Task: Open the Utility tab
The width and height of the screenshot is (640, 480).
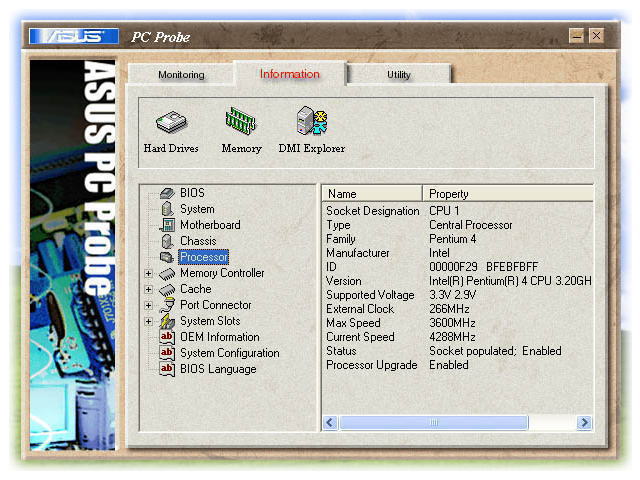Action: click(x=399, y=75)
